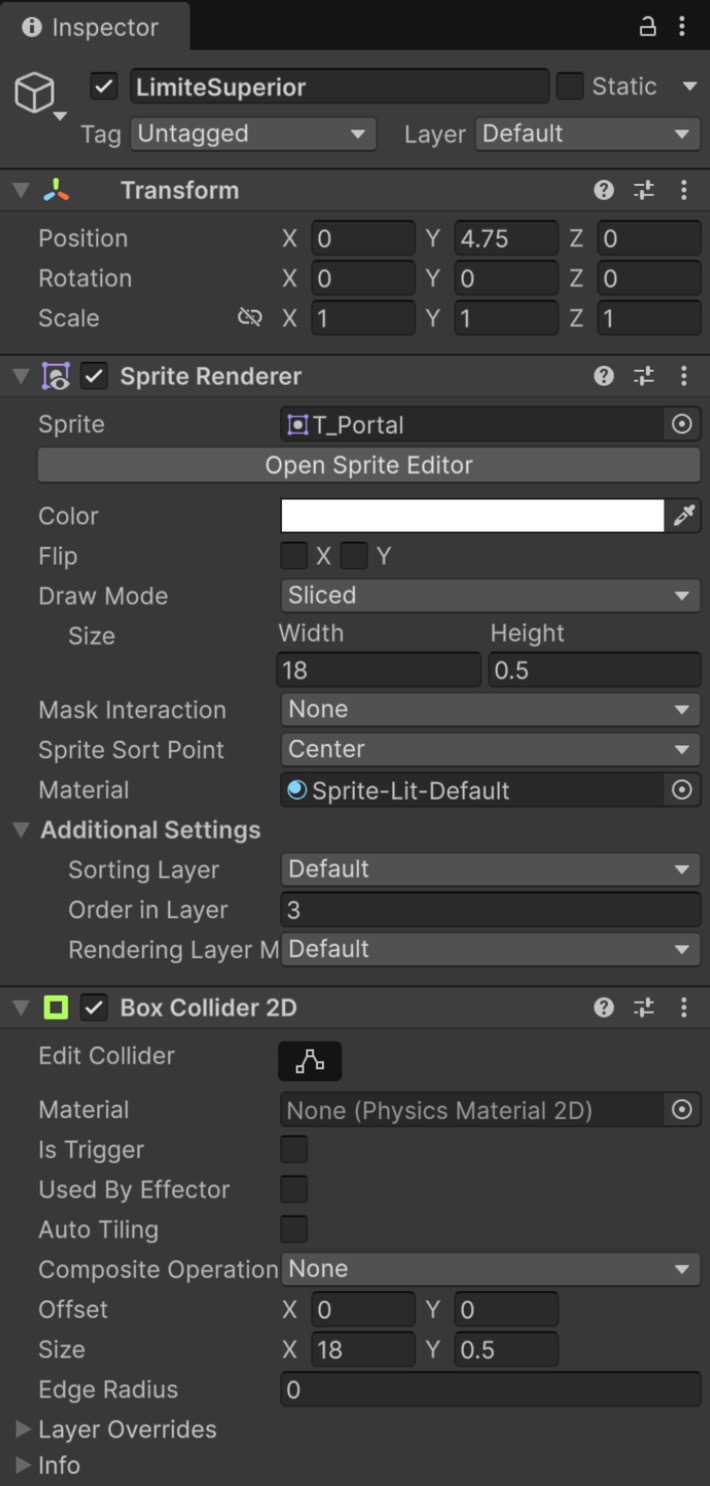This screenshot has height=1486, width=710.
Task: Click the Rotation Z field
Action: click(x=649, y=279)
